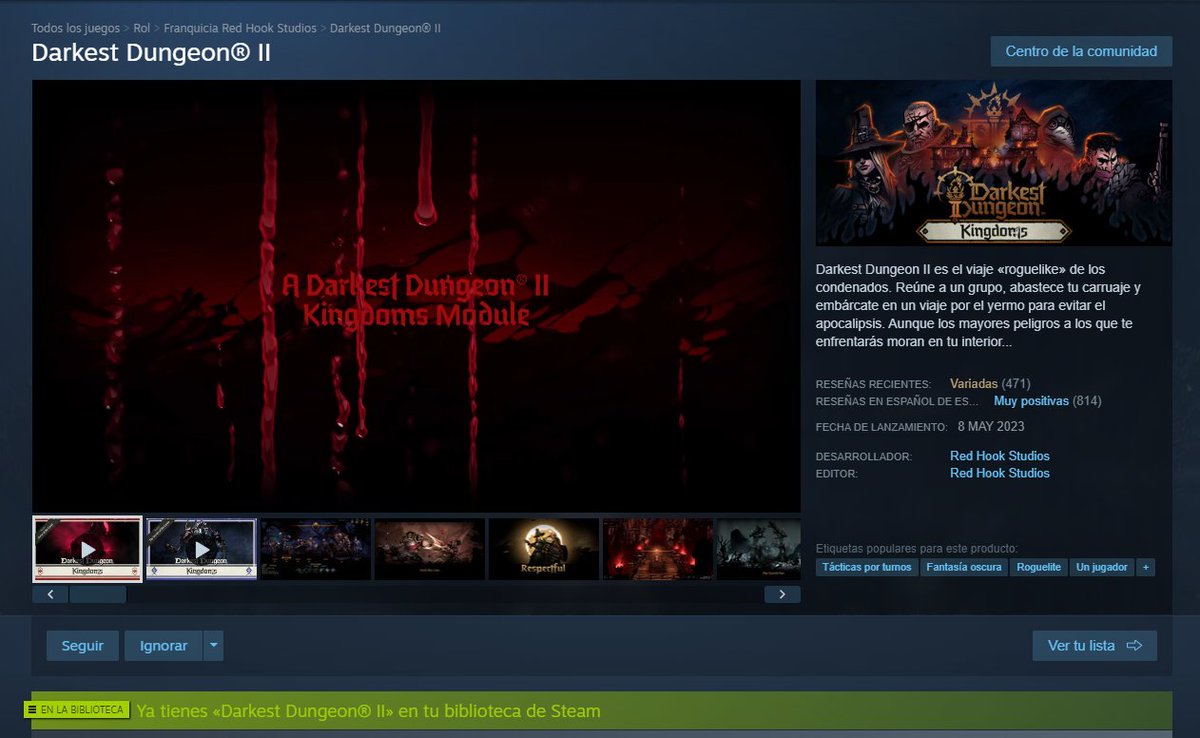Open 'Variadas' recent reviews summary
Screen dimensions: 1200x738
pyautogui.click(x=974, y=383)
